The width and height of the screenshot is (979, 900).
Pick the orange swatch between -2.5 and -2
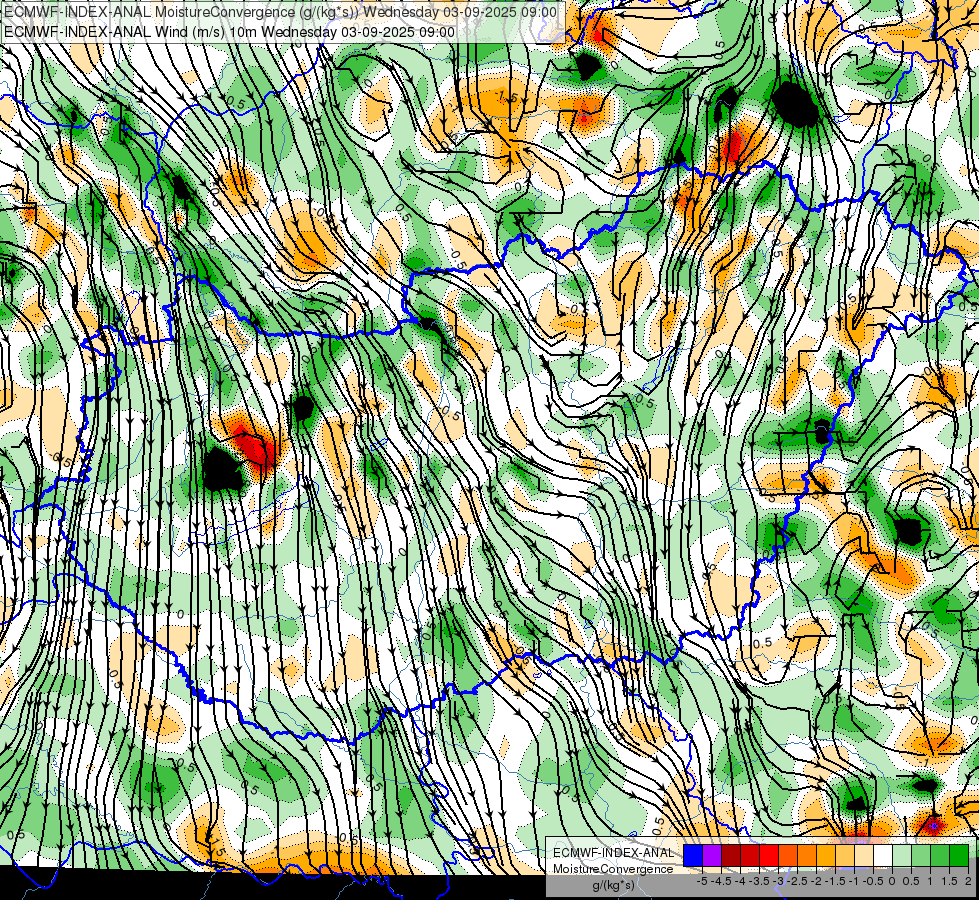[807, 855]
